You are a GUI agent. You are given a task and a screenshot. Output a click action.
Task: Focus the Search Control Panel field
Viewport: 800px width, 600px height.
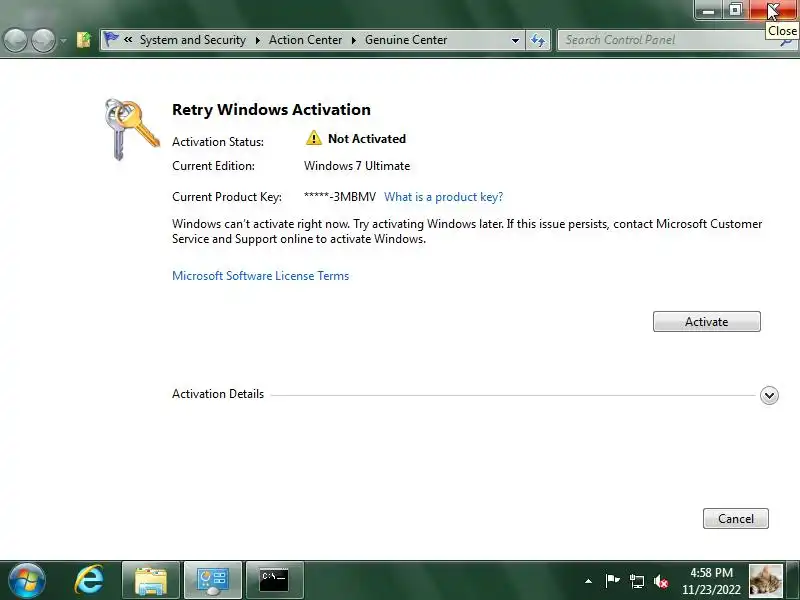click(668, 40)
